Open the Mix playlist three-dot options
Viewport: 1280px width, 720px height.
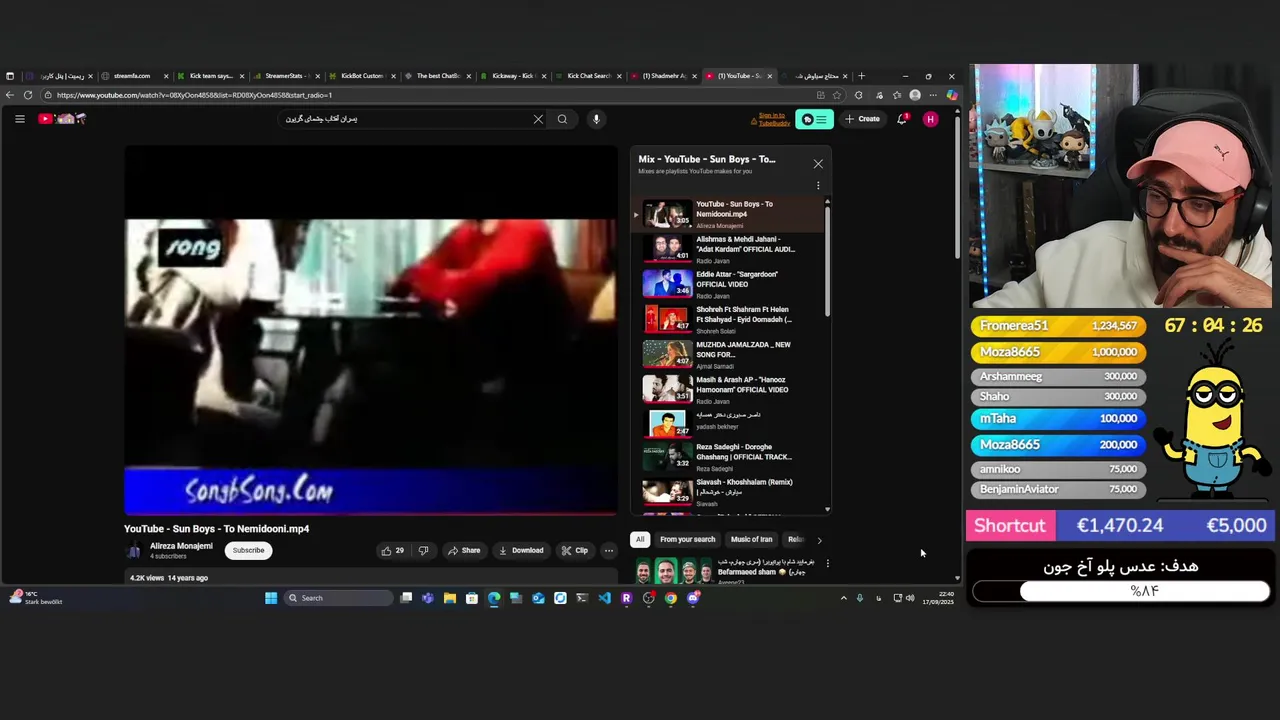(x=818, y=185)
